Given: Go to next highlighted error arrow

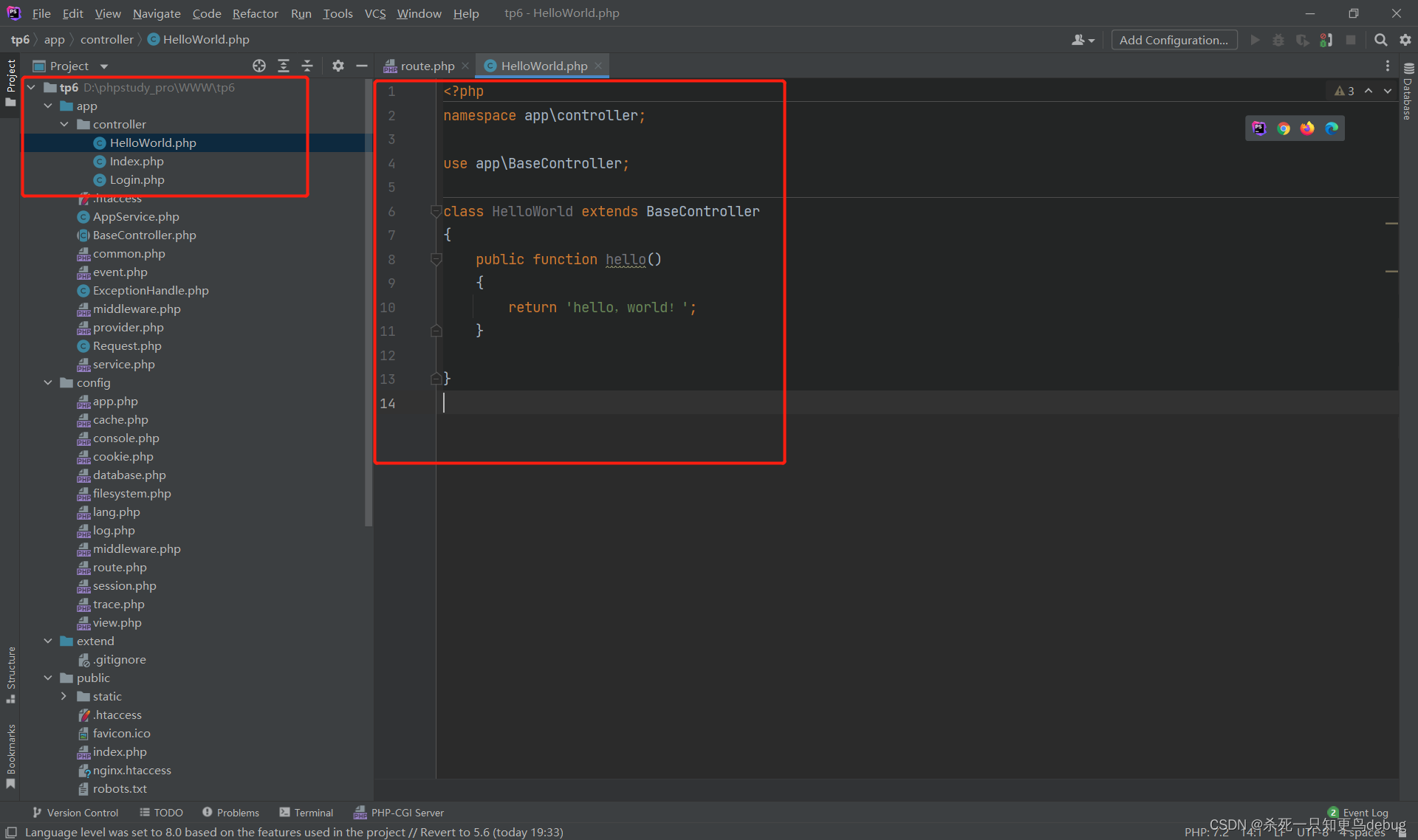Looking at the screenshot, I should click(1388, 91).
